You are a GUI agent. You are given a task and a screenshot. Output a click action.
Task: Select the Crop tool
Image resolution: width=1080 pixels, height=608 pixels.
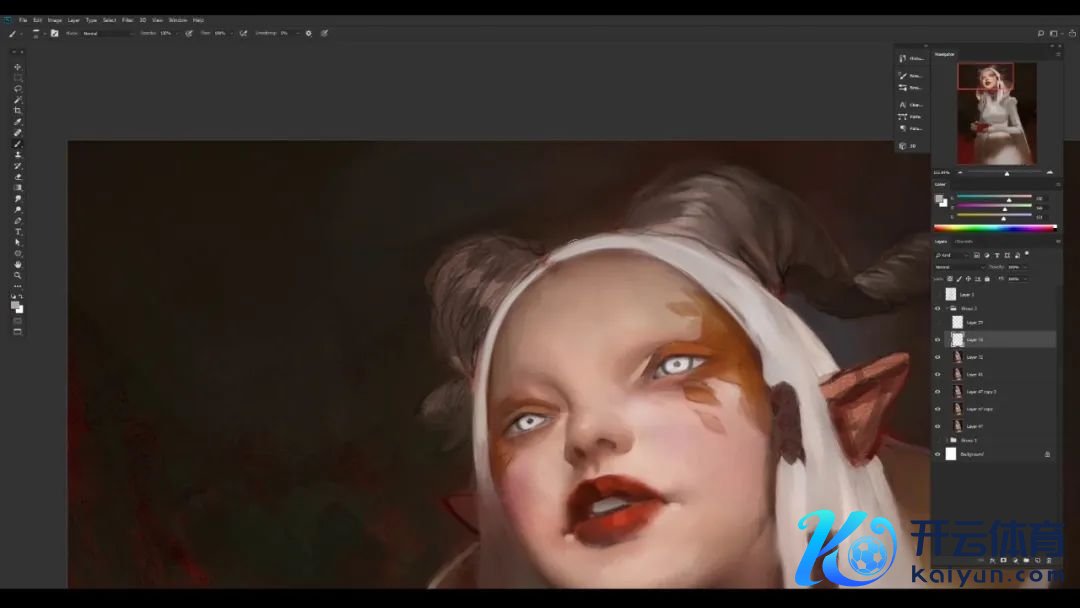(x=18, y=111)
